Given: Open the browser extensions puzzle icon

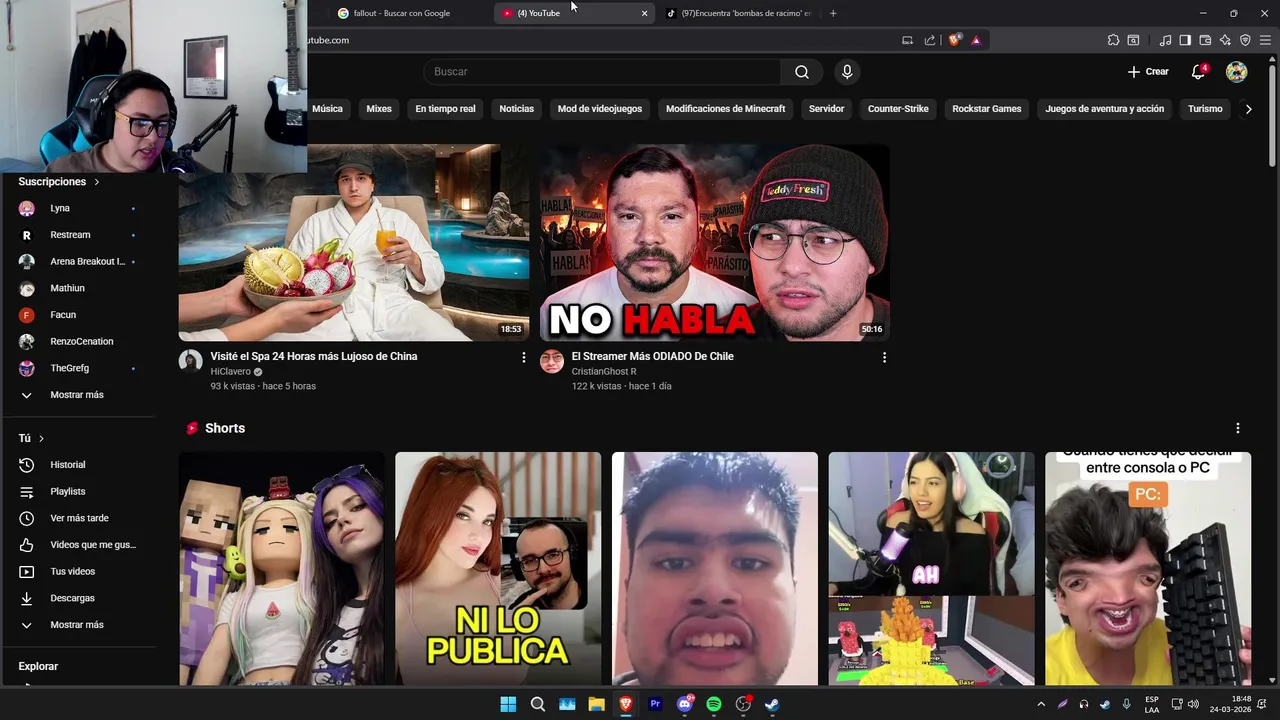Looking at the screenshot, I should tap(1113, 40).
